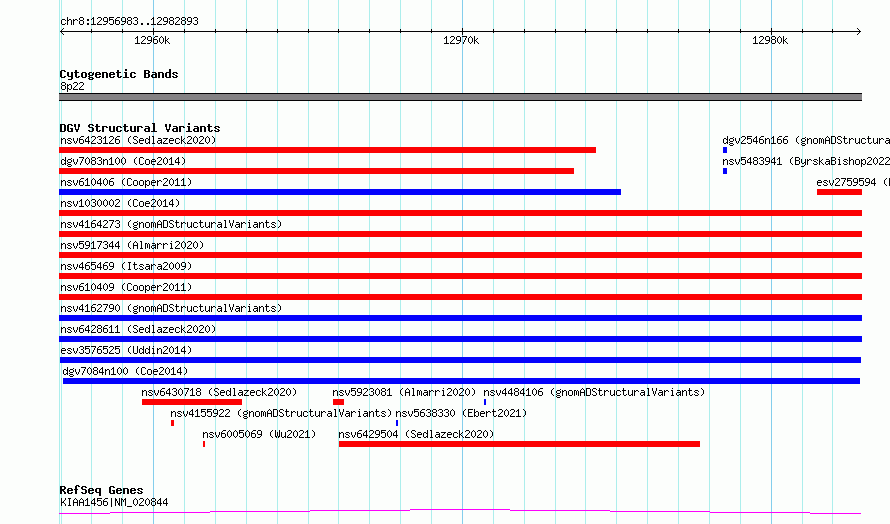Select the red nsv1030002 variant bar
890x524 pixels.
tap(460, 213)
